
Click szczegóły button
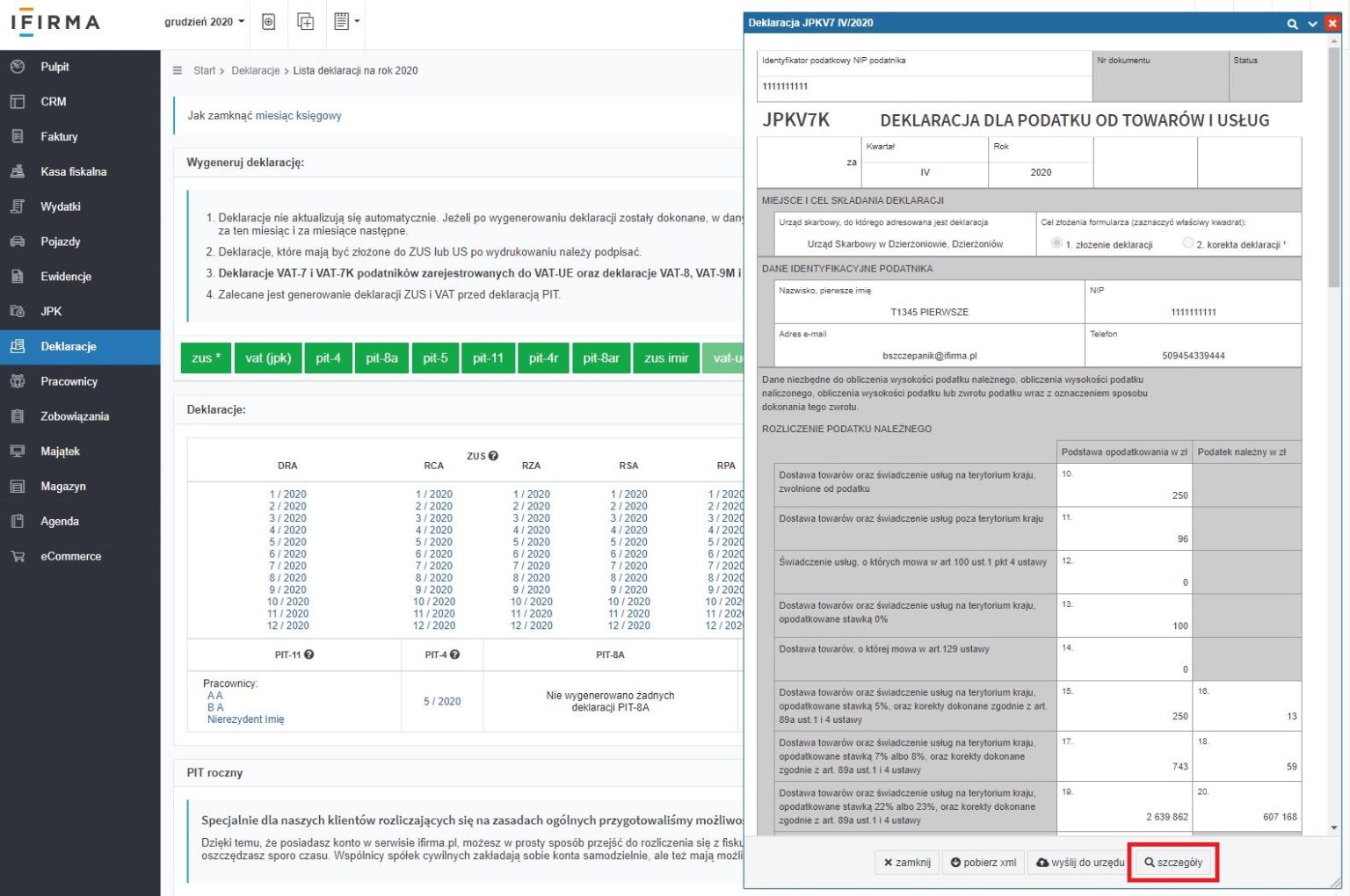click(1172, 863)
